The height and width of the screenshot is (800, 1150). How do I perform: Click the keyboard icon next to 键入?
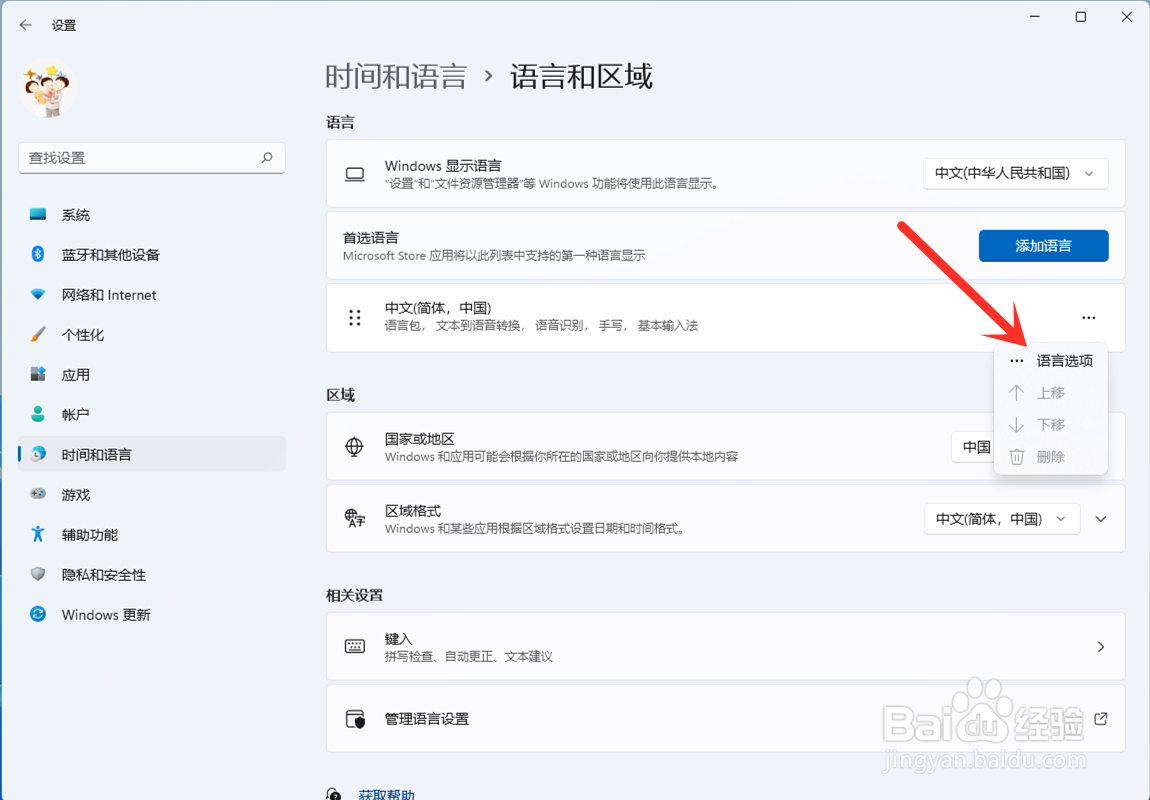pyautogui.click(x=355, y=646)
